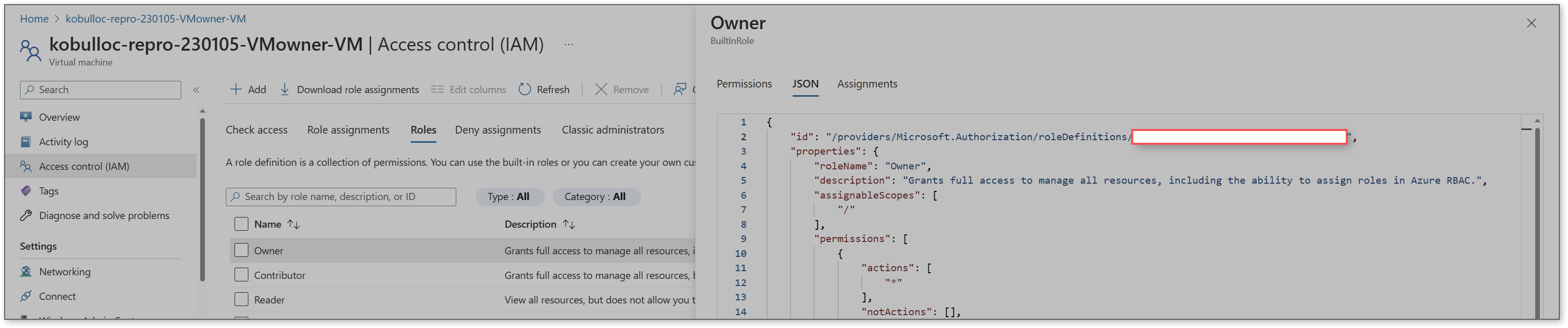Sort roles by the Description column

539,225
